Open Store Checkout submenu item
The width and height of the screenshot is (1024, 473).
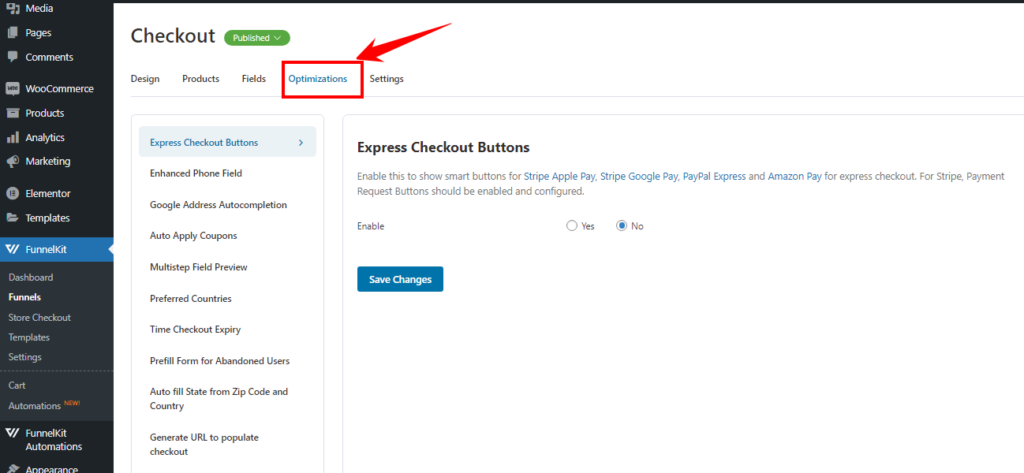39,318
